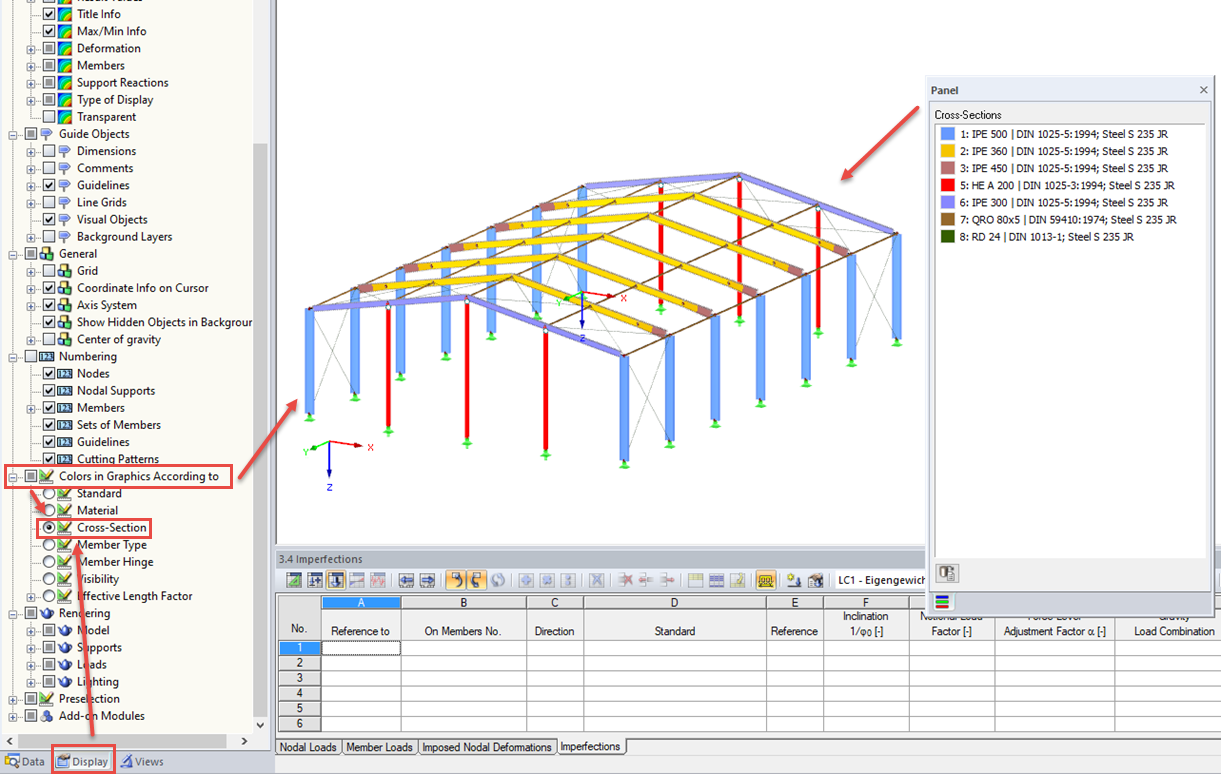Screen dimensions: 1221x774
Task: Switch to the Views navigator tab
Action: (x=142, y=761)
